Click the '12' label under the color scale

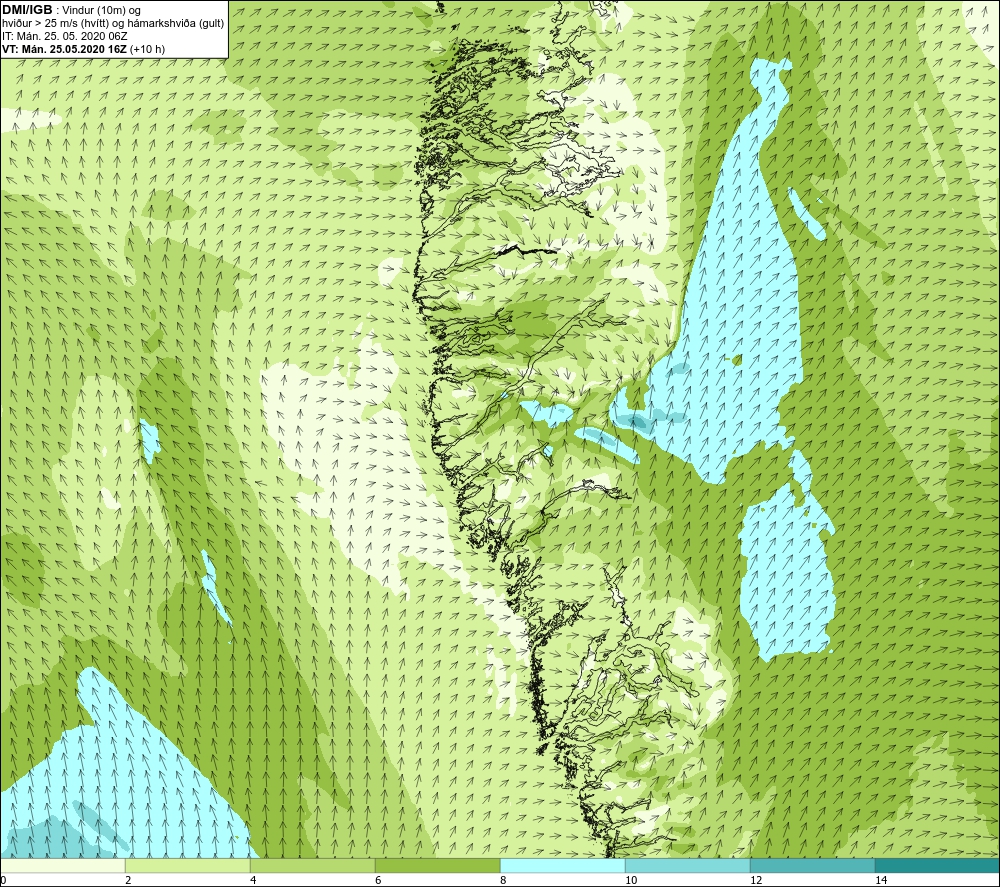[x=756, y=881]
